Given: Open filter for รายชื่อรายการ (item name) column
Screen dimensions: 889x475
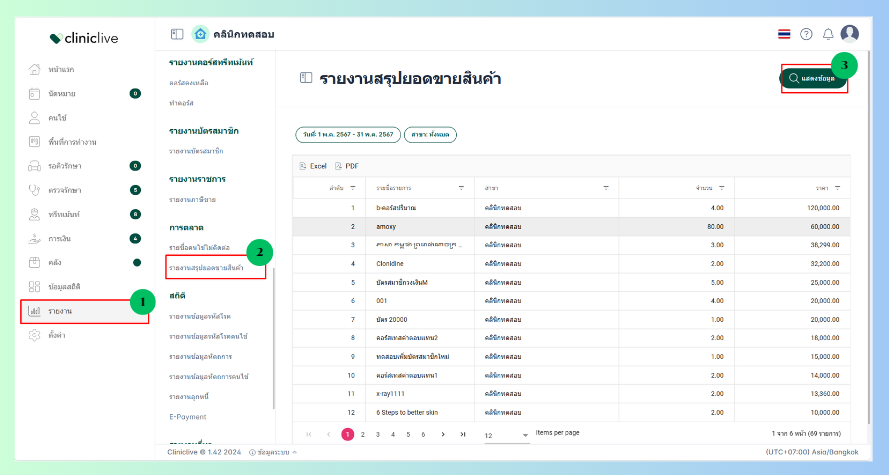Looking at the screenshot, I should pos(461,188).
